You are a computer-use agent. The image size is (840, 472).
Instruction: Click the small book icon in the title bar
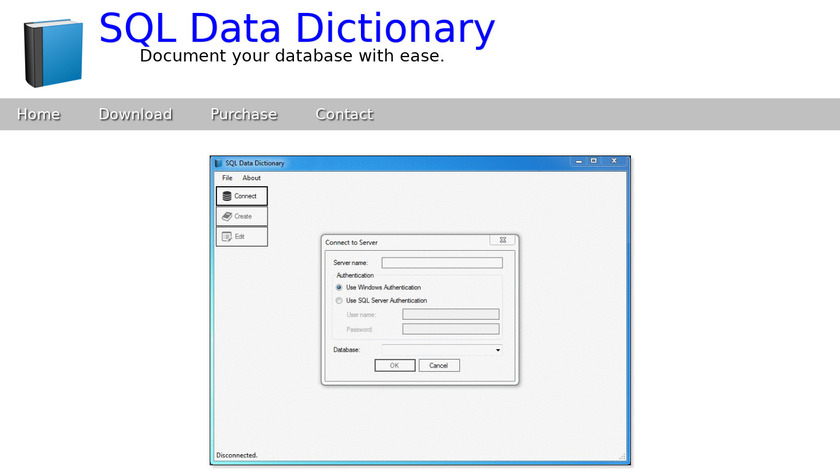pyautogui.click(x=218, y=163)
